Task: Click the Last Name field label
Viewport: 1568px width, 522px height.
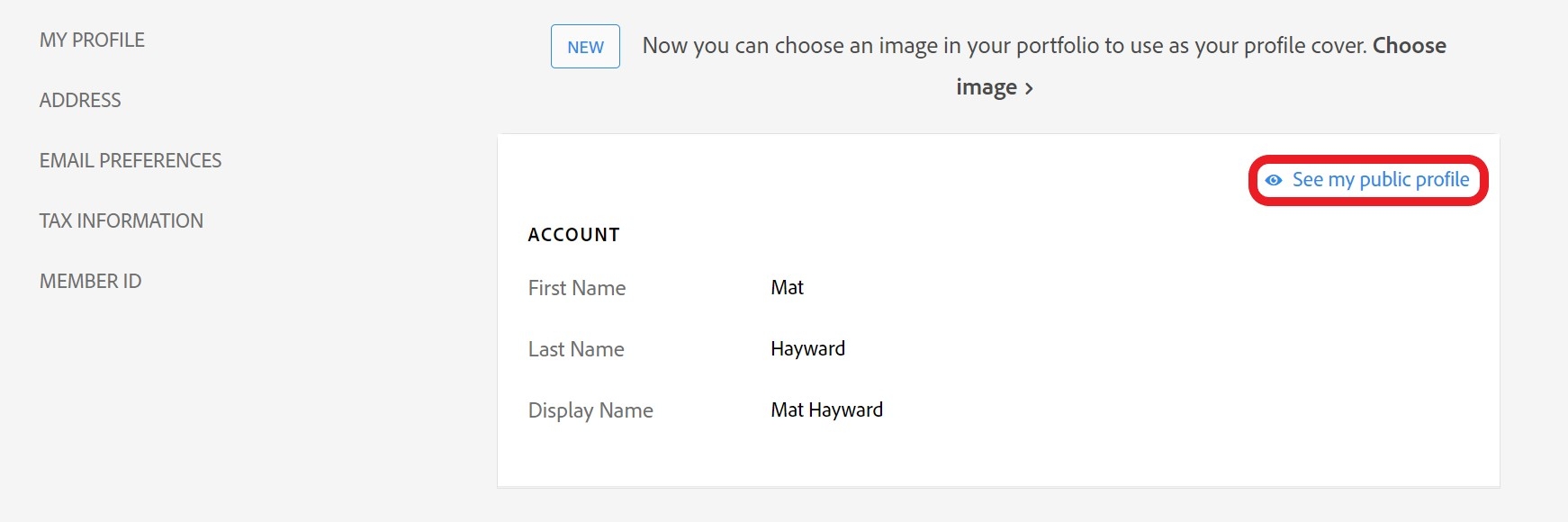Action: pos(576,349)
